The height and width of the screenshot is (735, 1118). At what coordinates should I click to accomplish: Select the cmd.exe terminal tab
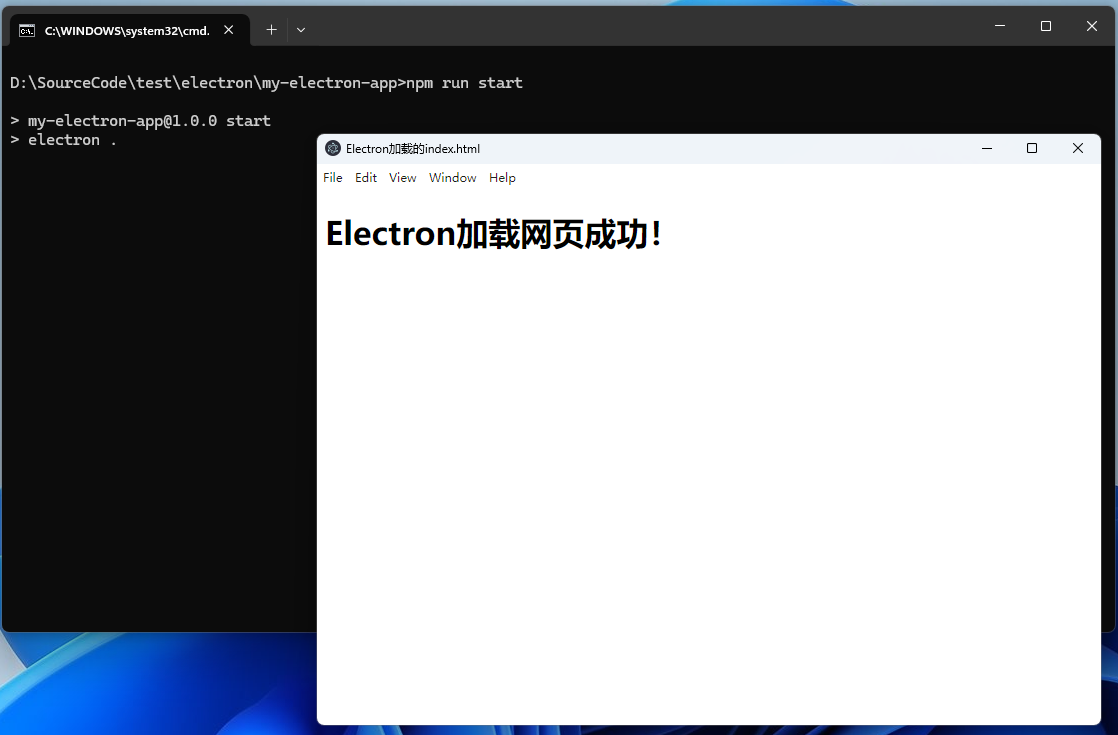[x=129, y=30]
